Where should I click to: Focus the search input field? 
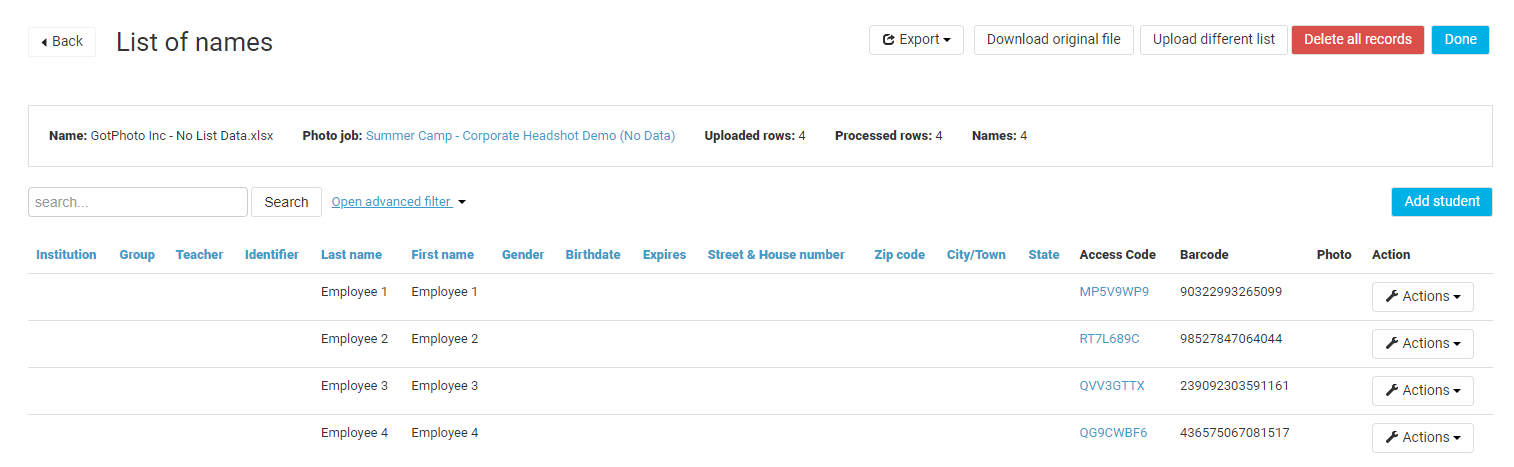(138, 202)
